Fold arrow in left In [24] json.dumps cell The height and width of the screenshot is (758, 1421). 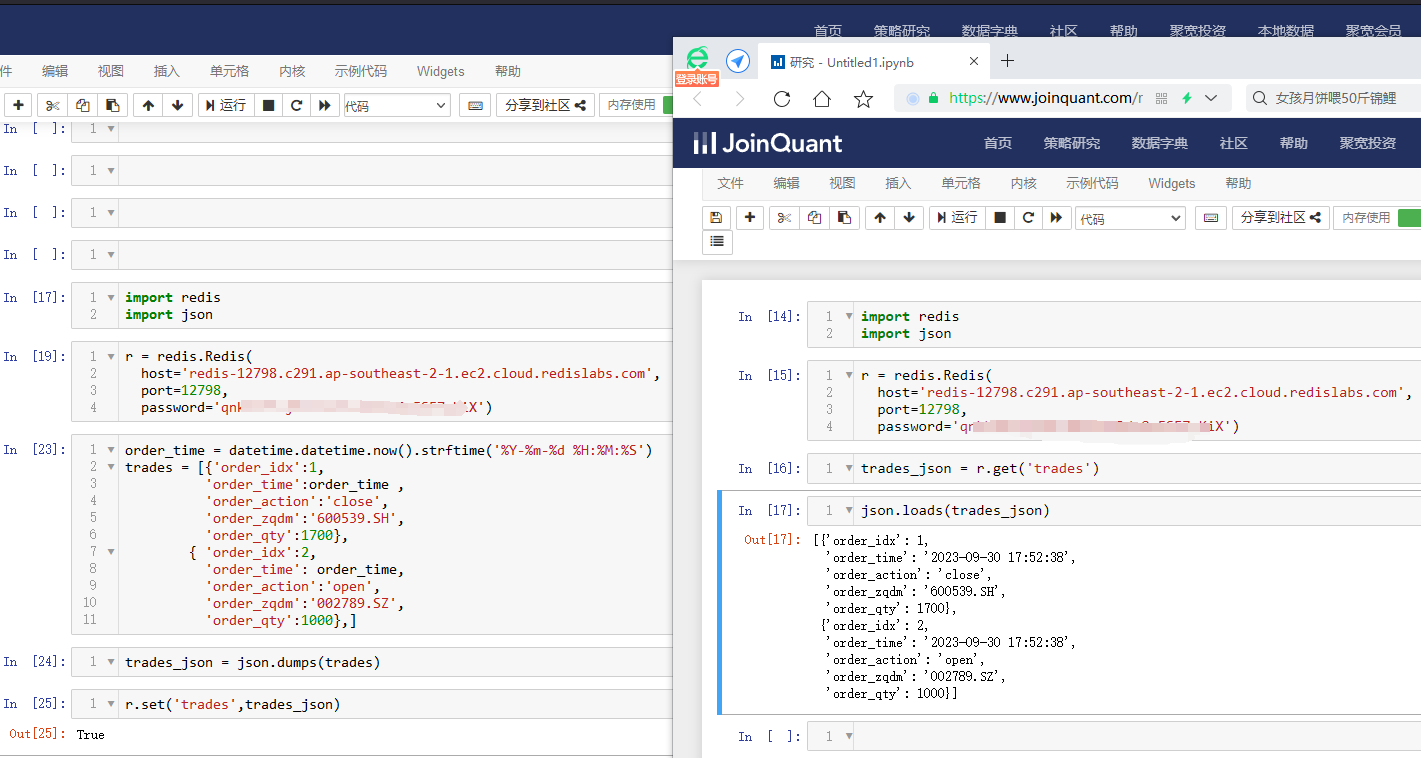111,662
